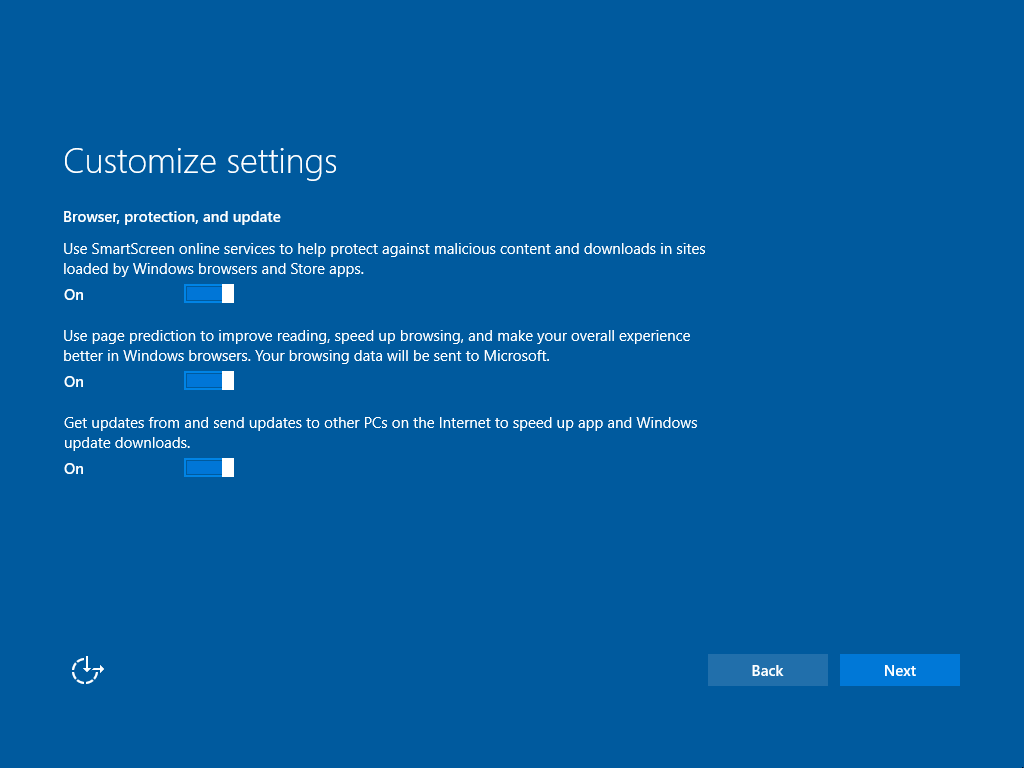Click 'Browser, protection, and update' section title
The height and width of the screenshot is (768, 1024).
tap(172, 217)
